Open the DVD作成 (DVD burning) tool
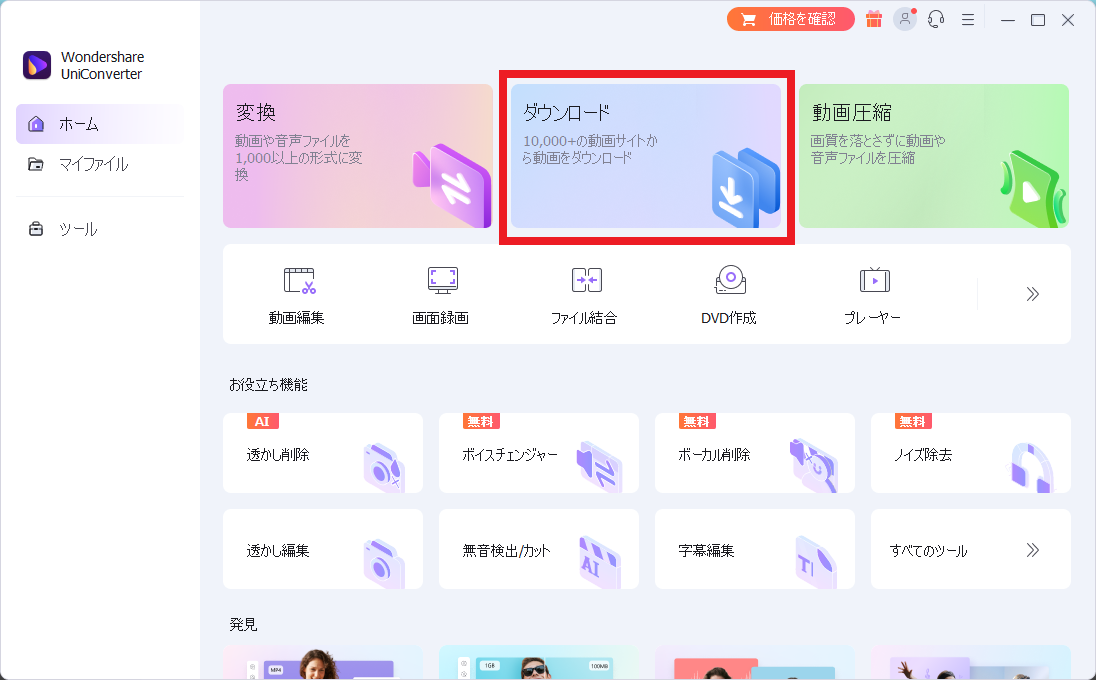Viewport: 1096px width, 680px height. point(729,294)
